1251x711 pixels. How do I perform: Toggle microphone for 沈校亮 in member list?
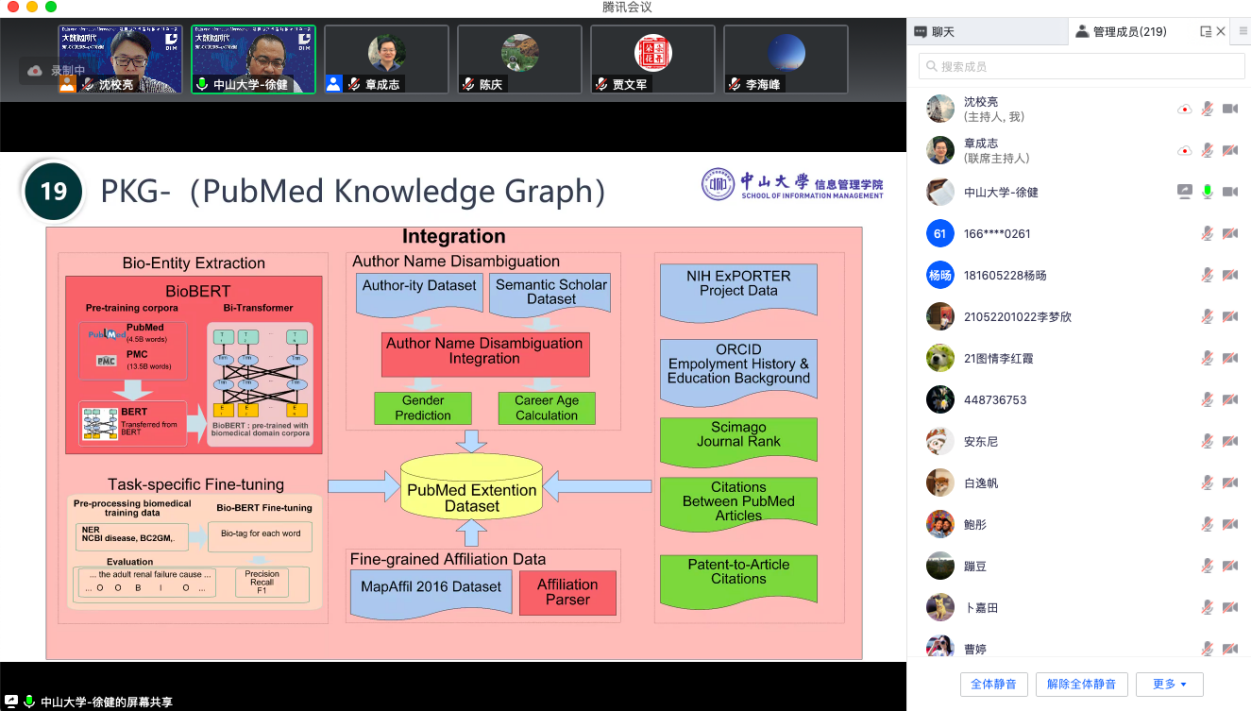(1208, 109)
